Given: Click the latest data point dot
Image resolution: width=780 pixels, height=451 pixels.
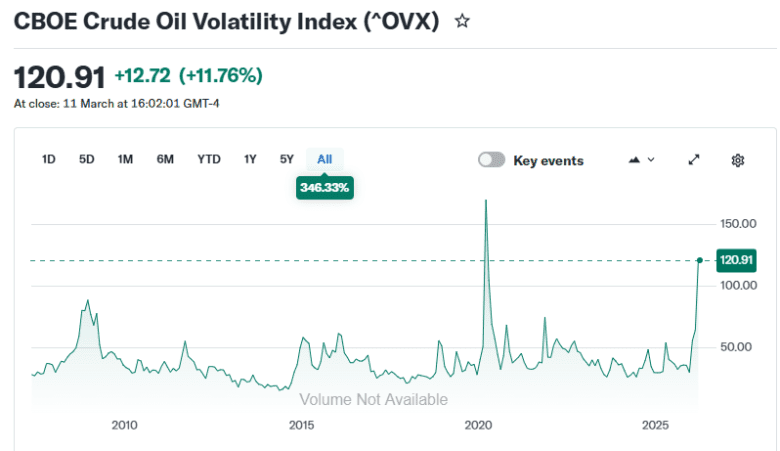Looking at the screenshot, I should [x=699, y=260].
